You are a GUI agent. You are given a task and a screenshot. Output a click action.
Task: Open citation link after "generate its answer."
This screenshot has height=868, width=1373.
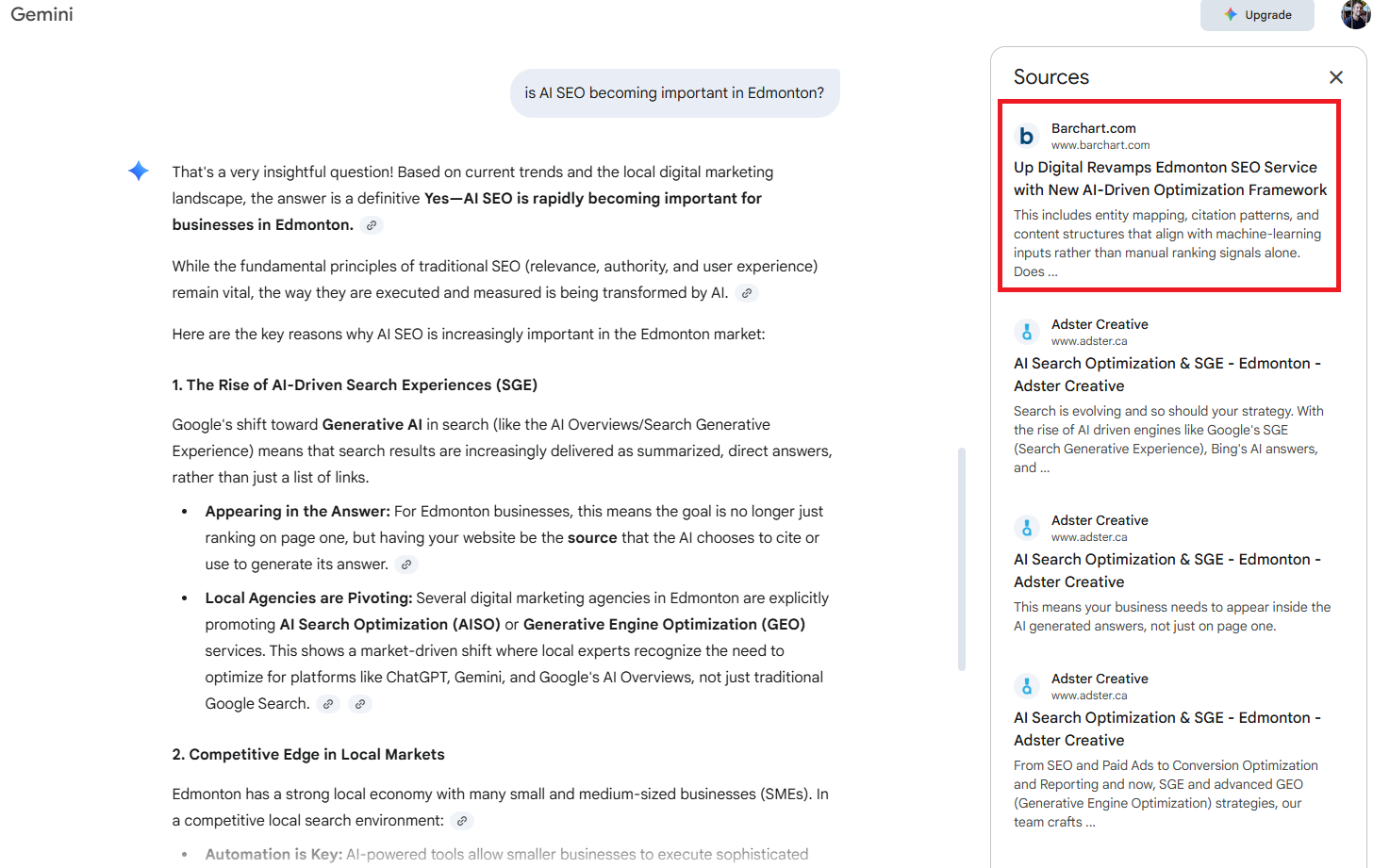[x=406, y=565]
